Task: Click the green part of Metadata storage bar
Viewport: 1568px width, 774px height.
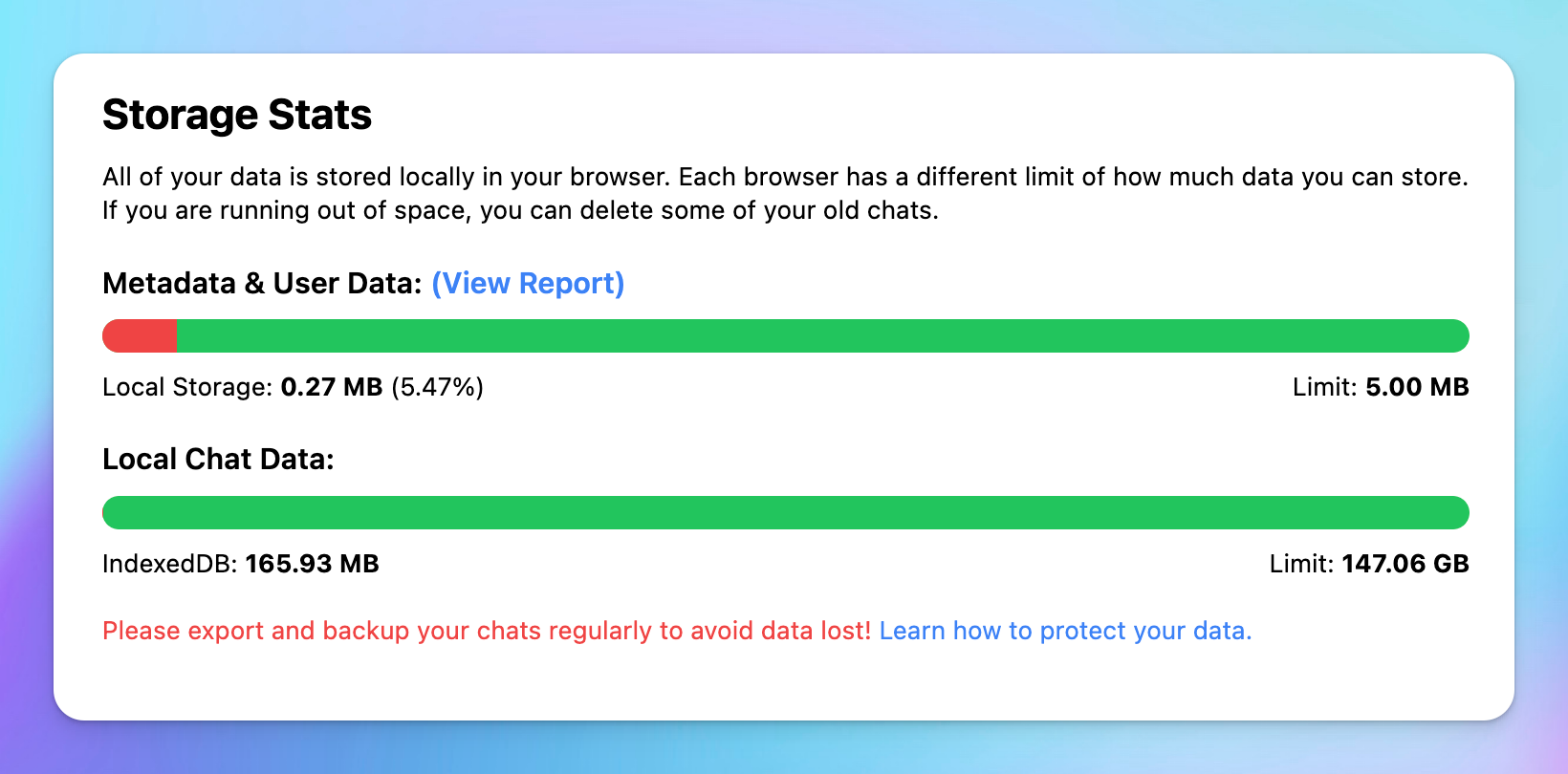Action: point(822,336)
